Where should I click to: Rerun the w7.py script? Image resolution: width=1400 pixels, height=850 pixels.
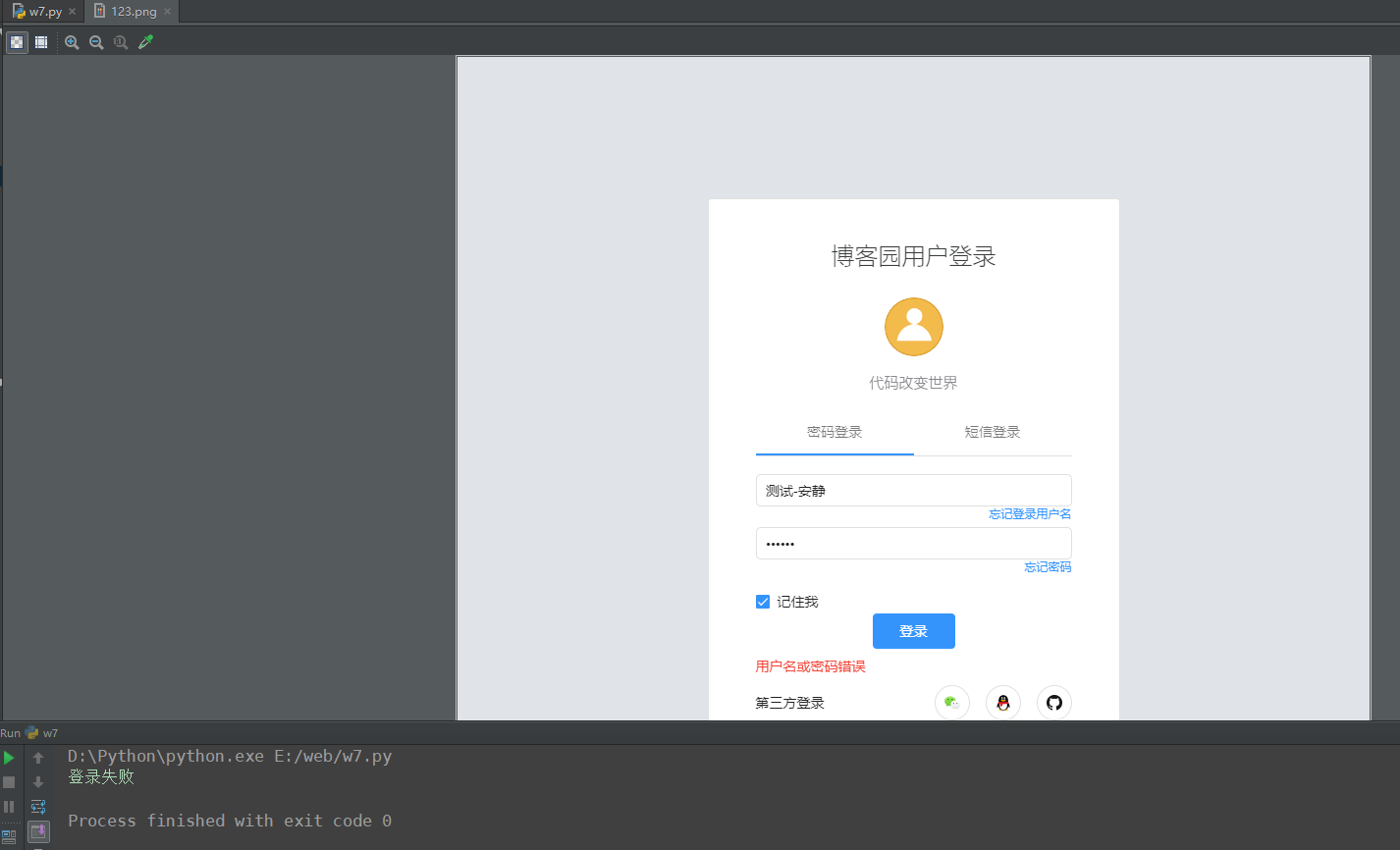pyautogui.click(x=9, y=757)
